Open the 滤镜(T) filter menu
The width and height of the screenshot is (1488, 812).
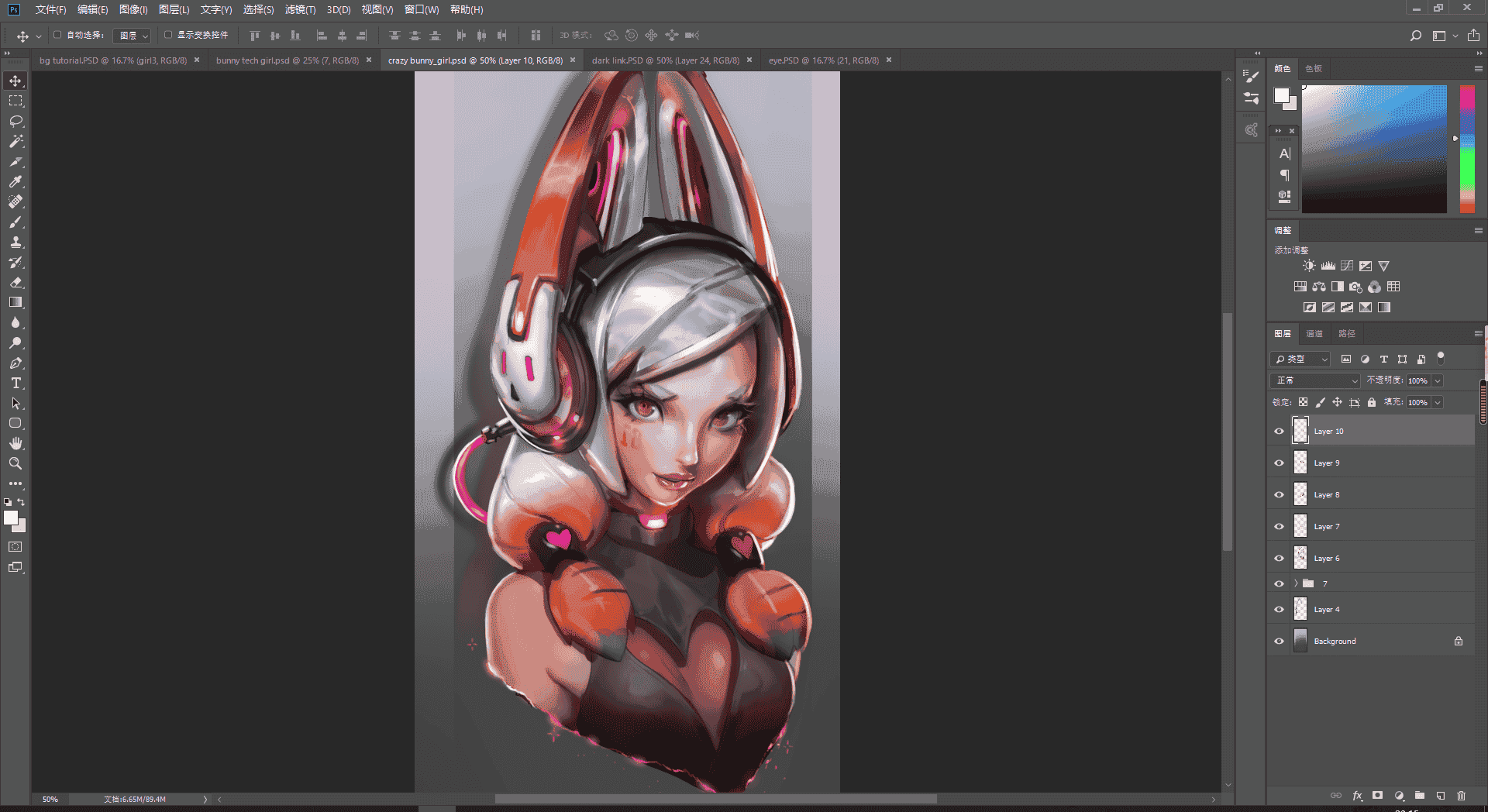click(300, 9)
